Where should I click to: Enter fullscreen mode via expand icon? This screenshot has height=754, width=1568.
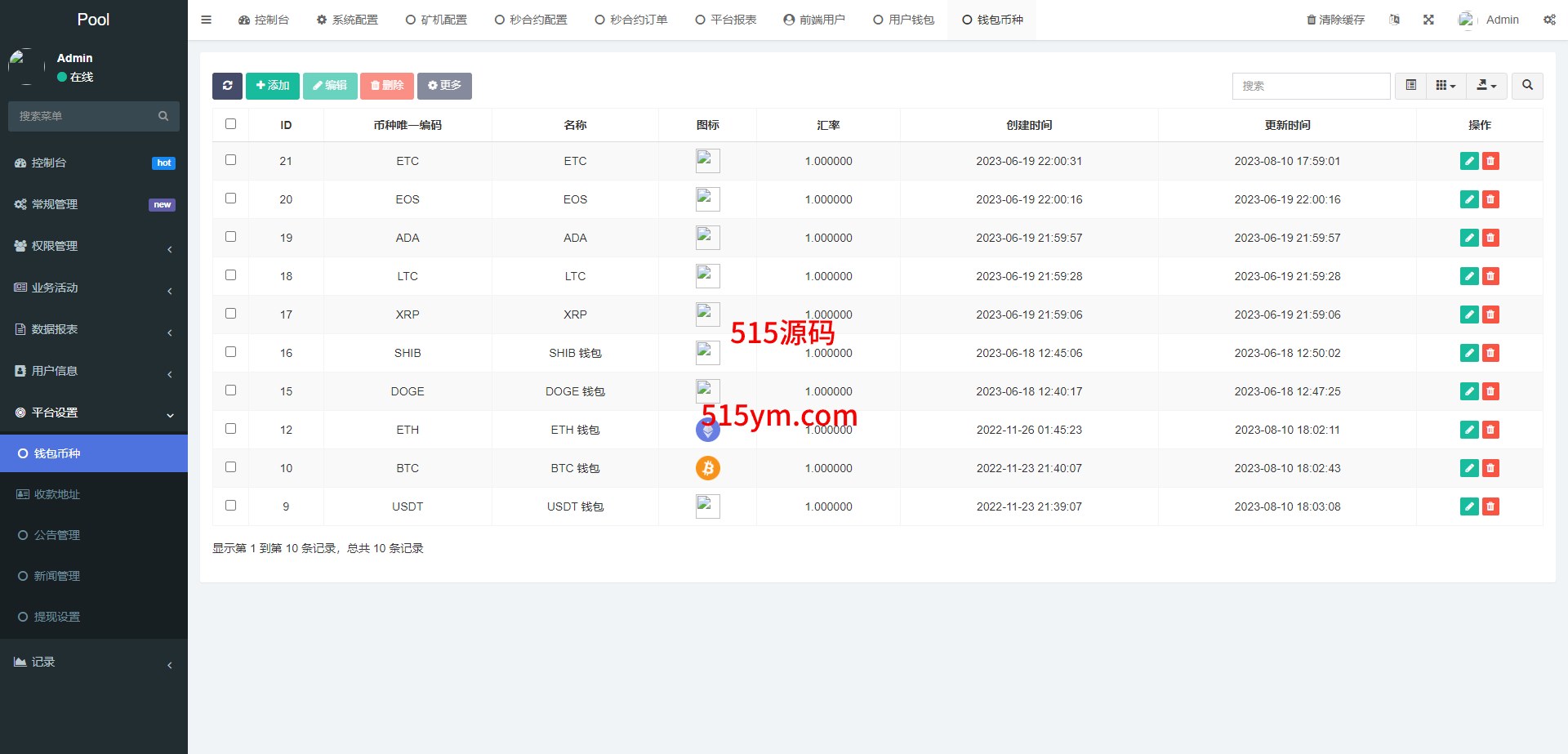1428,20
